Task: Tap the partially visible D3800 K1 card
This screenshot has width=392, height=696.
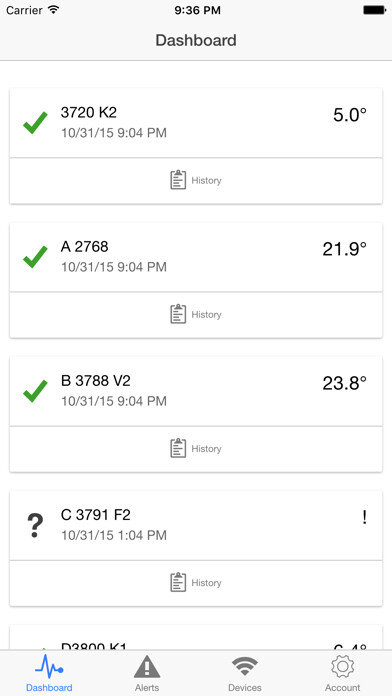Action: click(196, 638)
